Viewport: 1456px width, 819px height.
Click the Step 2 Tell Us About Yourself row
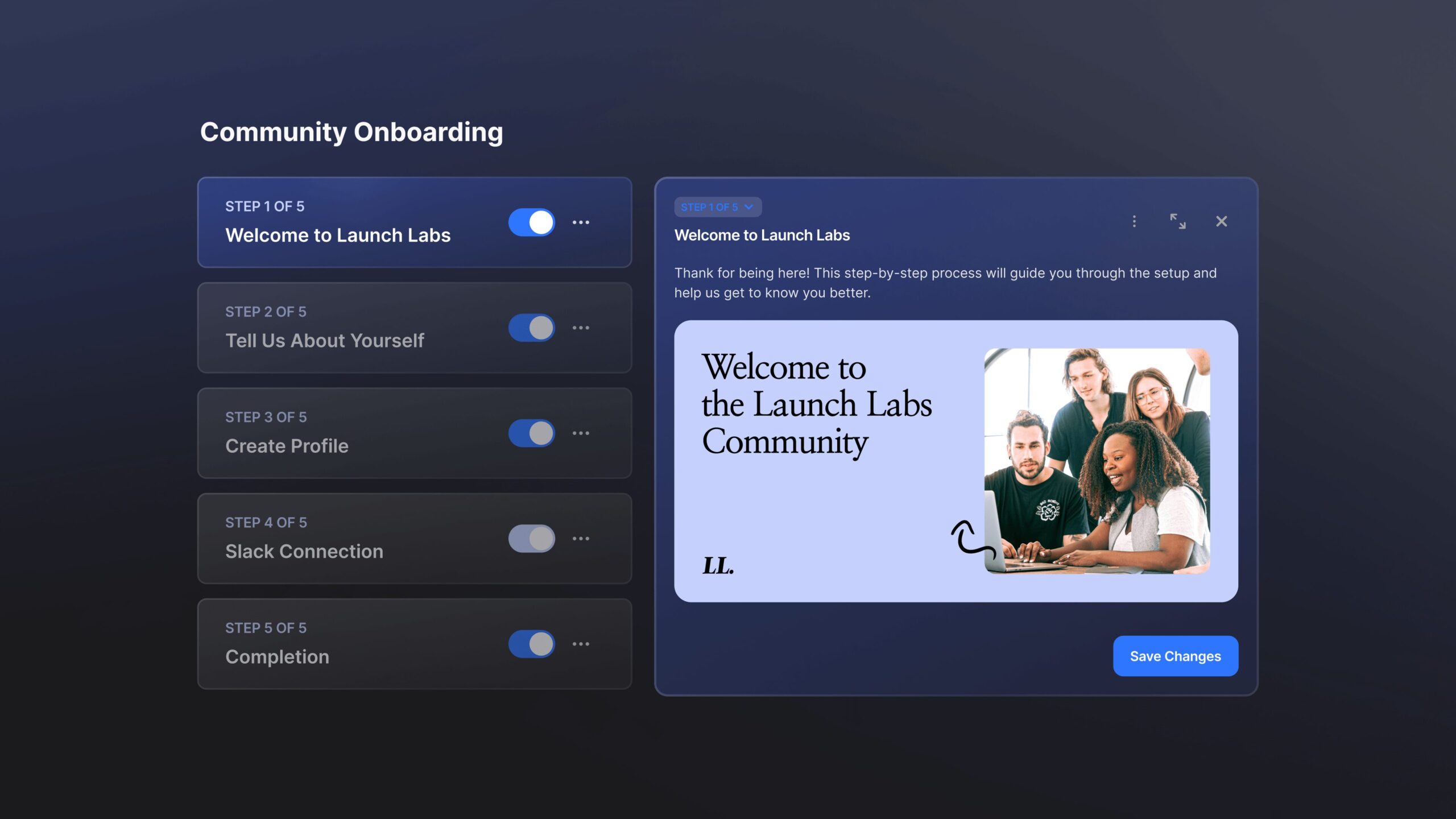415,327
